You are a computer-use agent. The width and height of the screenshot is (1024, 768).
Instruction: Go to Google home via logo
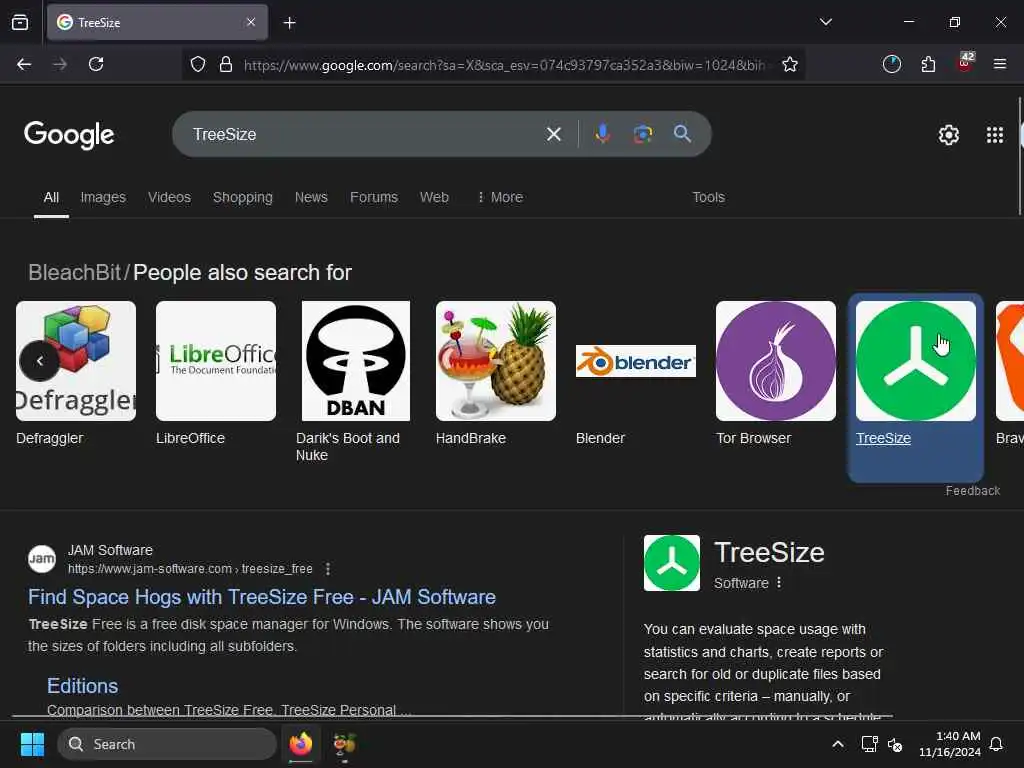point(69,135)
